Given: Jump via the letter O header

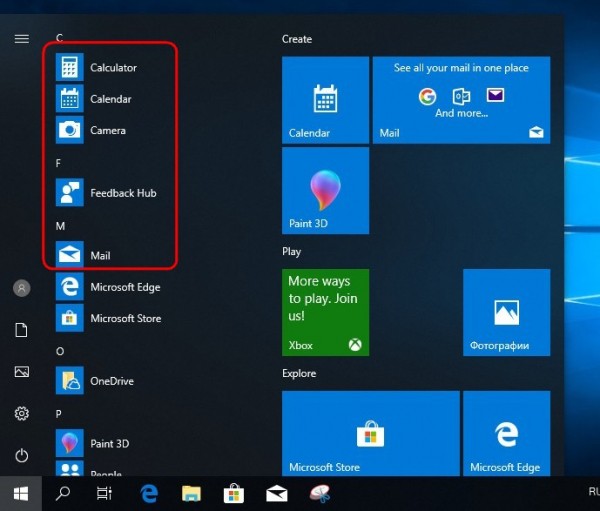Looking at the screenshot, I should (x=60, y=351).
